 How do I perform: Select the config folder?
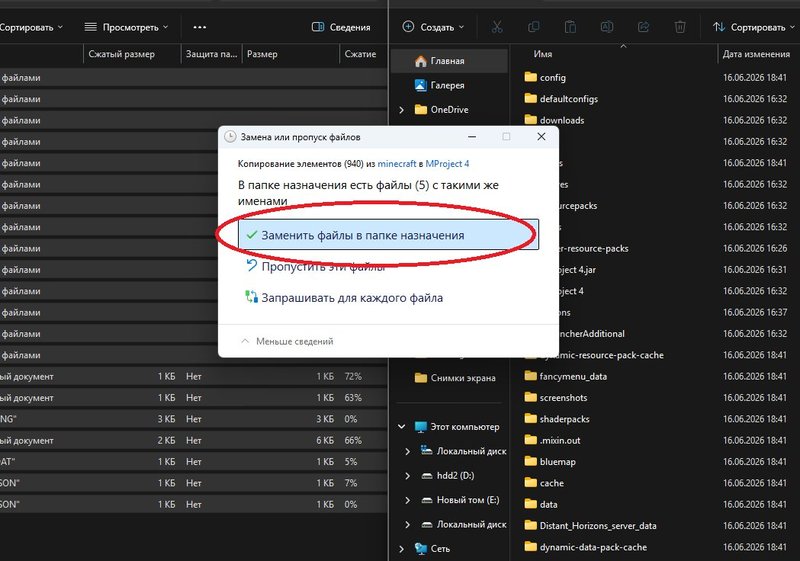click(544, 78)
